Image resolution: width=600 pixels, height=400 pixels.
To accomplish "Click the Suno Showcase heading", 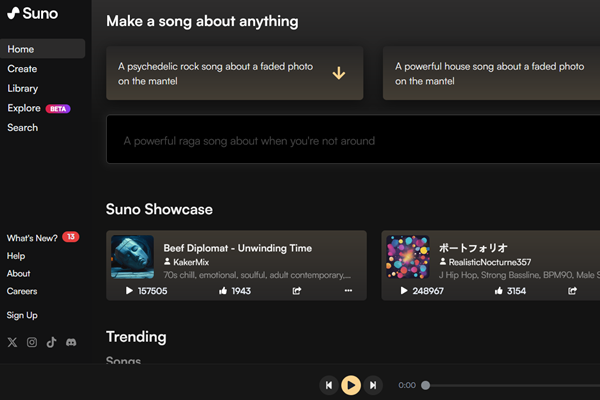I will pos(159,209).
